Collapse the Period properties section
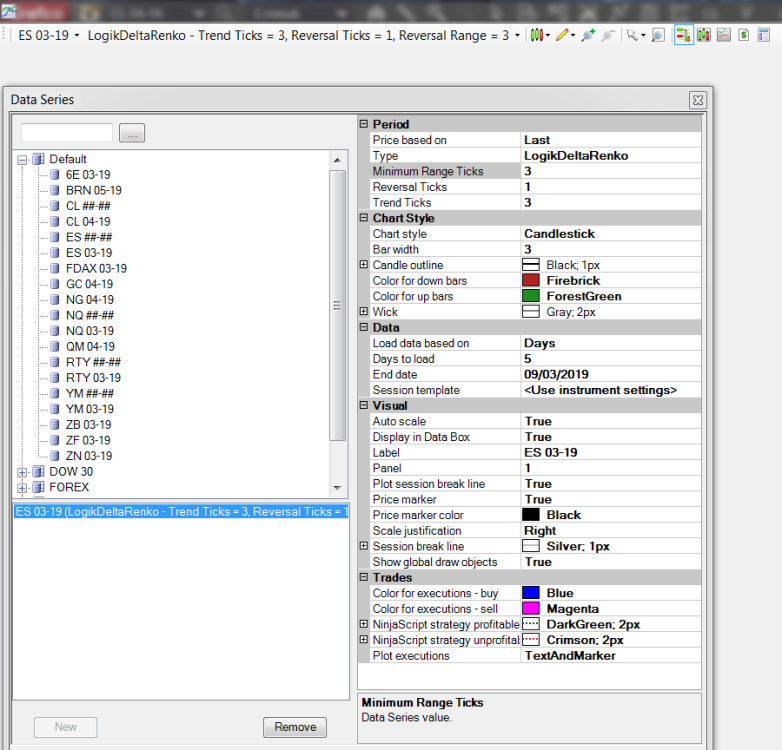 (x=364, y=125)
